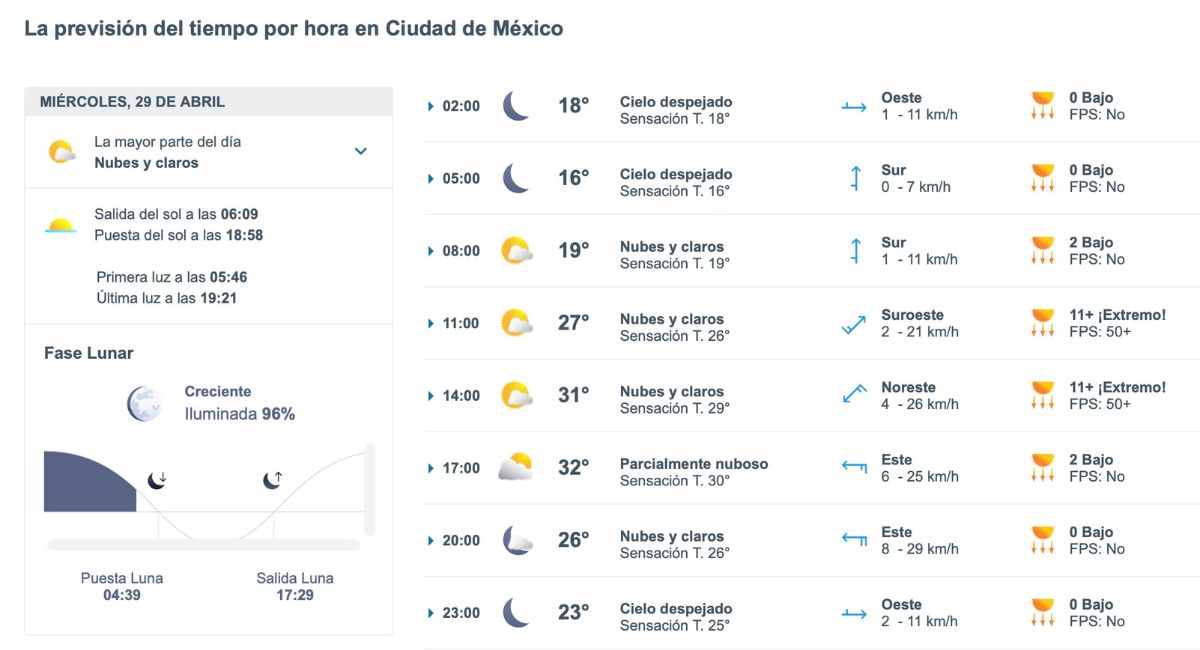Viewport: 1200px width, 650px height.
Task: Toggle the 05:00 row disclosure arrow
Action: pyautogui.click(x=430, y=178)
